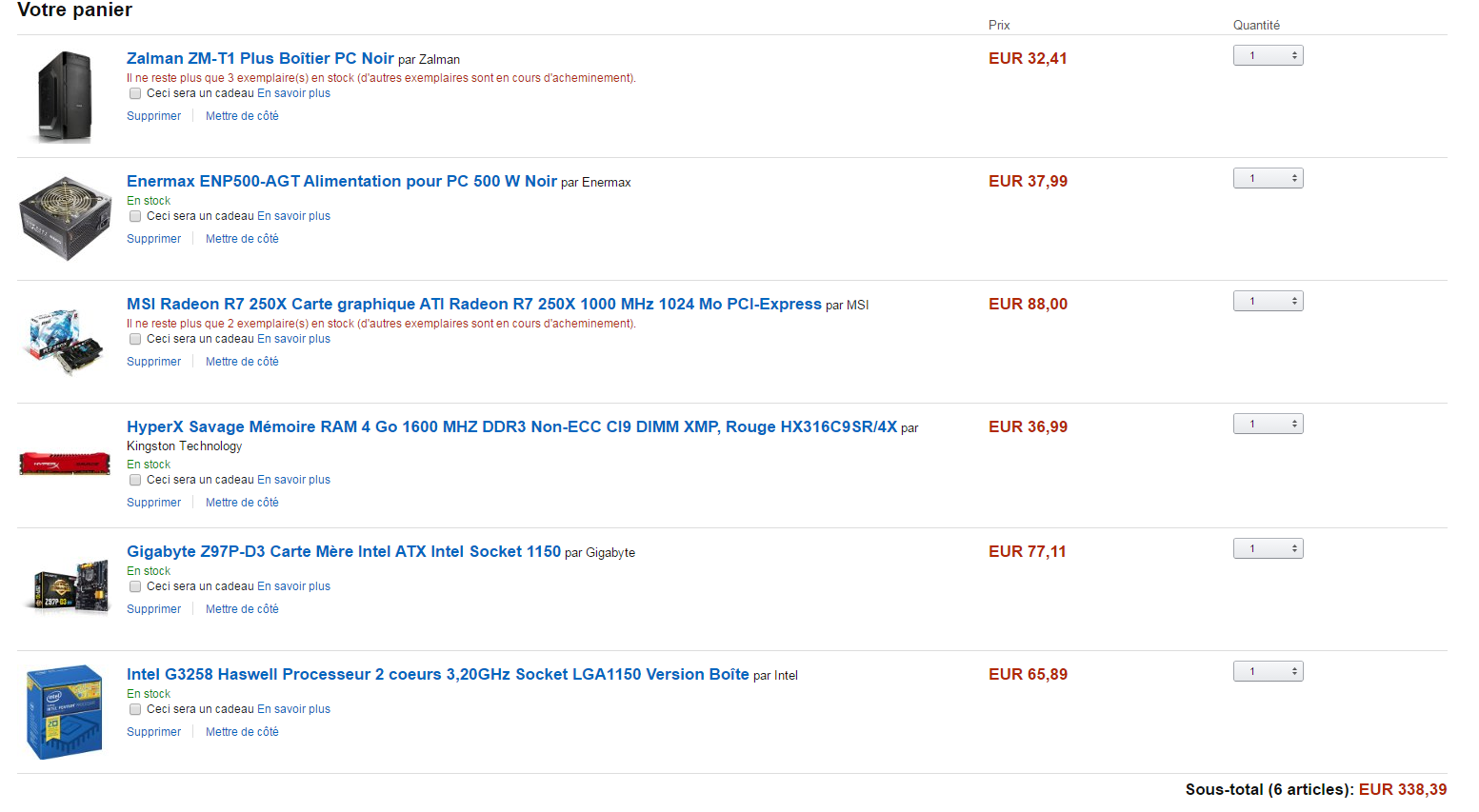Check gift box for MSI Radeon R7 250X
1479x812 pixels.
pos(135,339)
